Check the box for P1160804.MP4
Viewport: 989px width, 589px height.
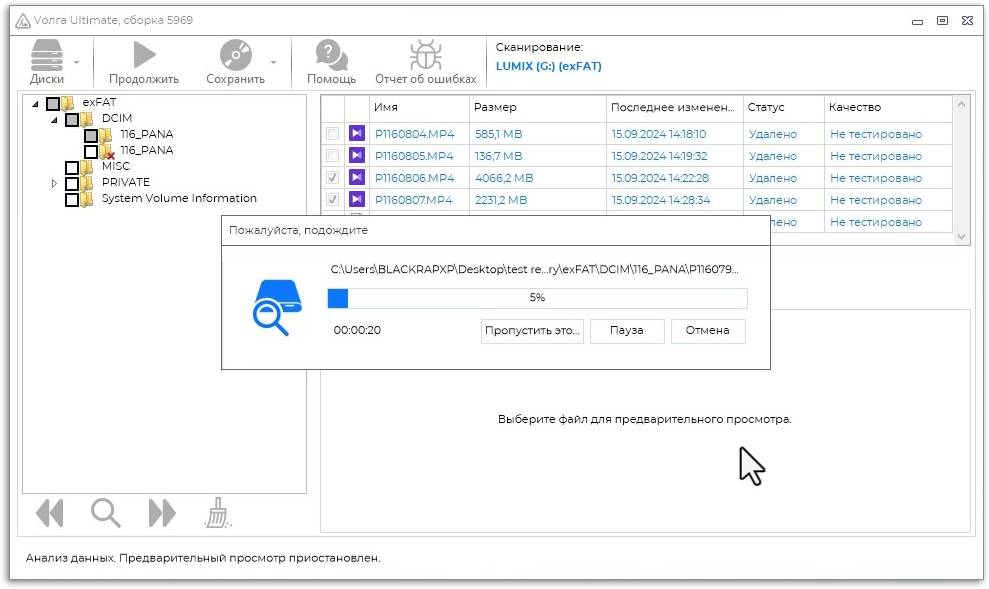332,134
